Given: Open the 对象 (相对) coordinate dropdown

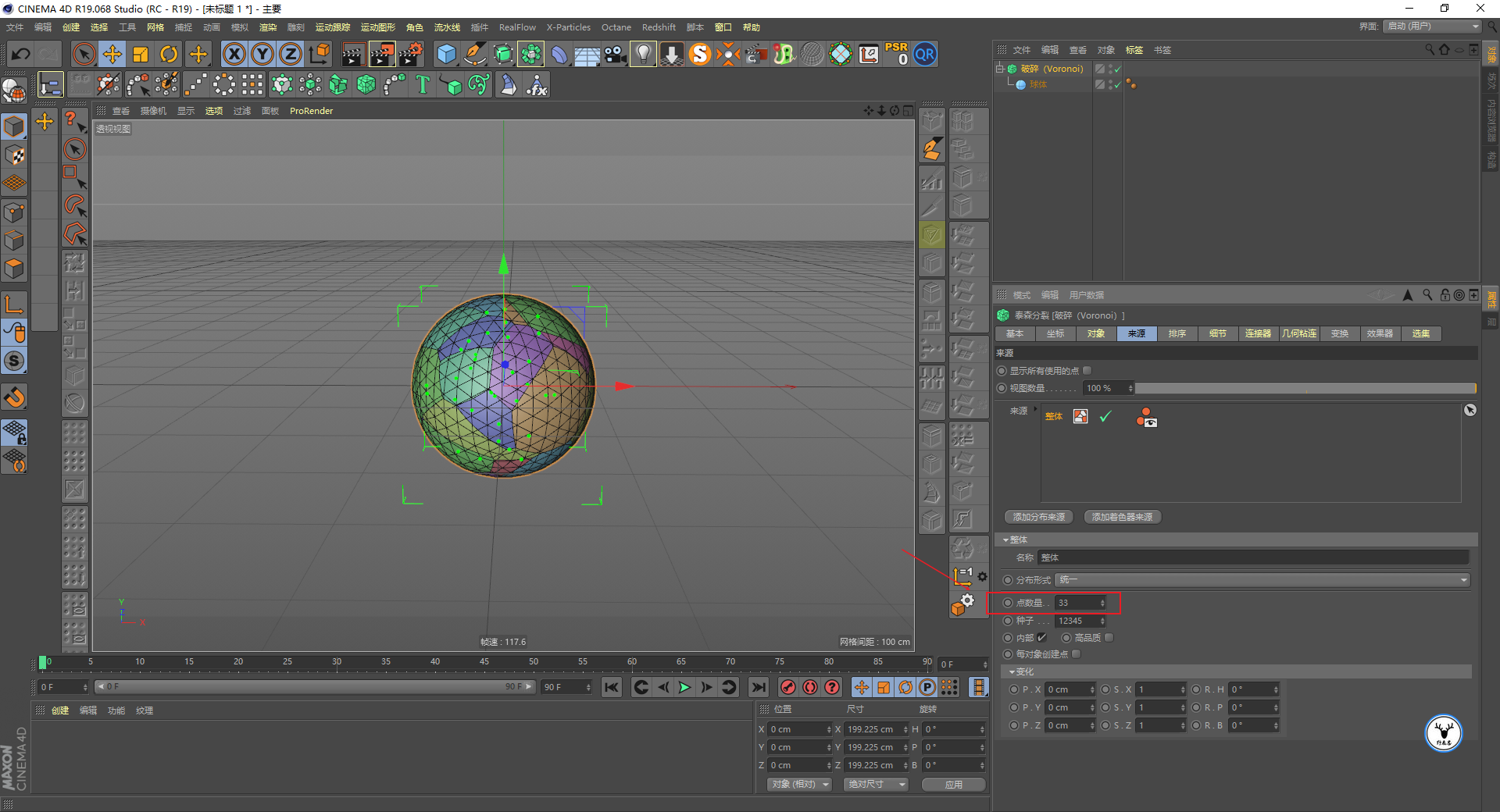Looking at the screenshot, I should (x=799, y=785).
